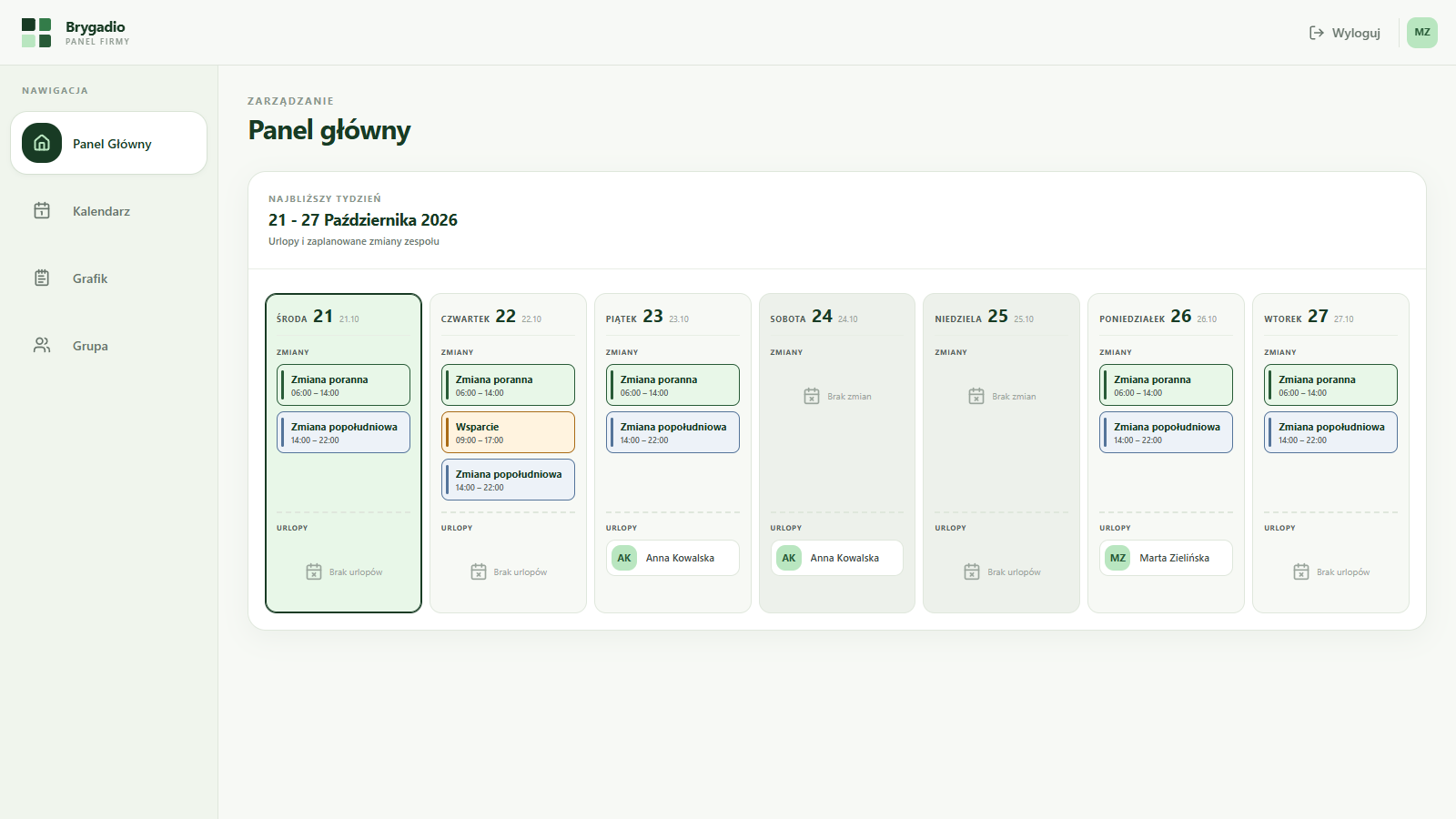Click Saturday 24 Brak zmian calendar icon
This screenshot has height=819, width=1456.
point(812,396)
